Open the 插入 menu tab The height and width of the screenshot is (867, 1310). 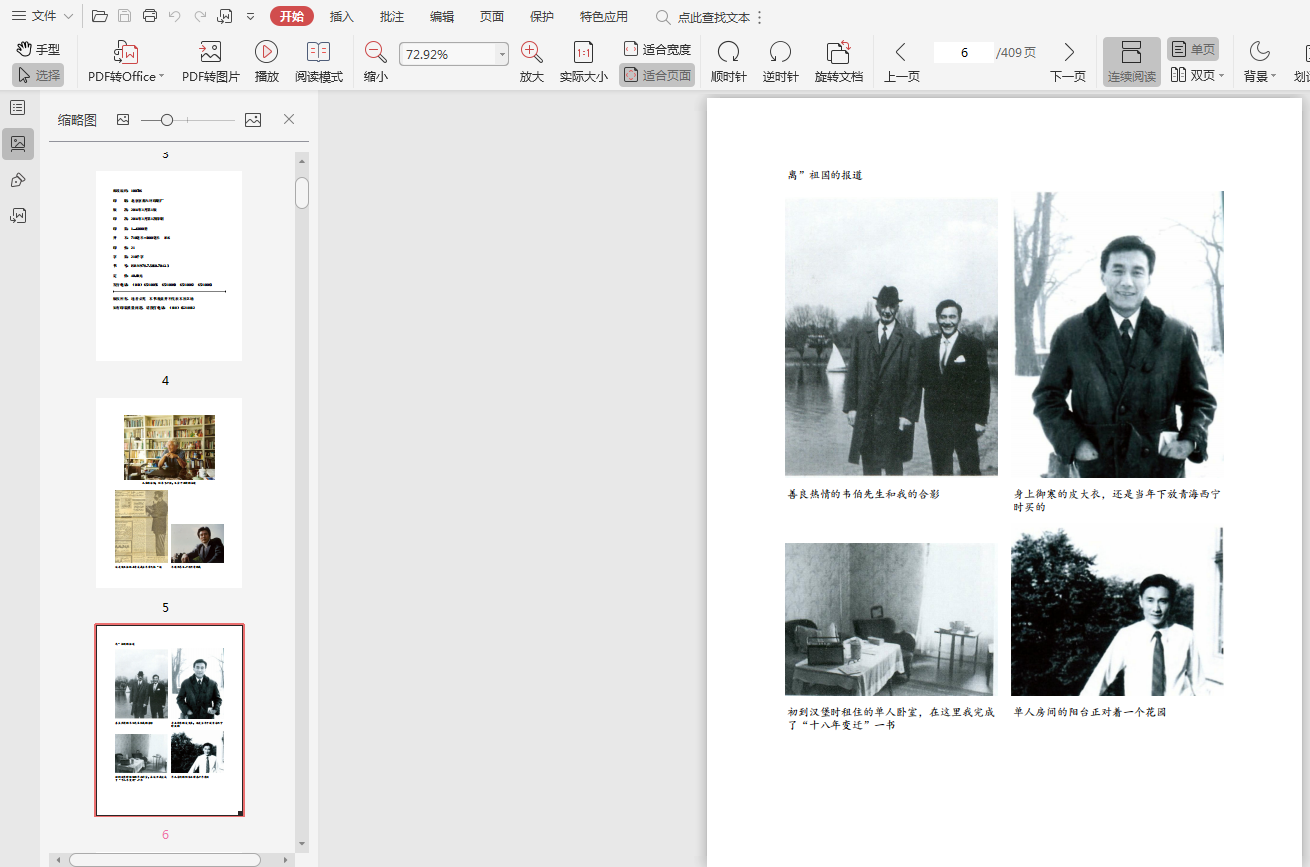pos(342,16)
